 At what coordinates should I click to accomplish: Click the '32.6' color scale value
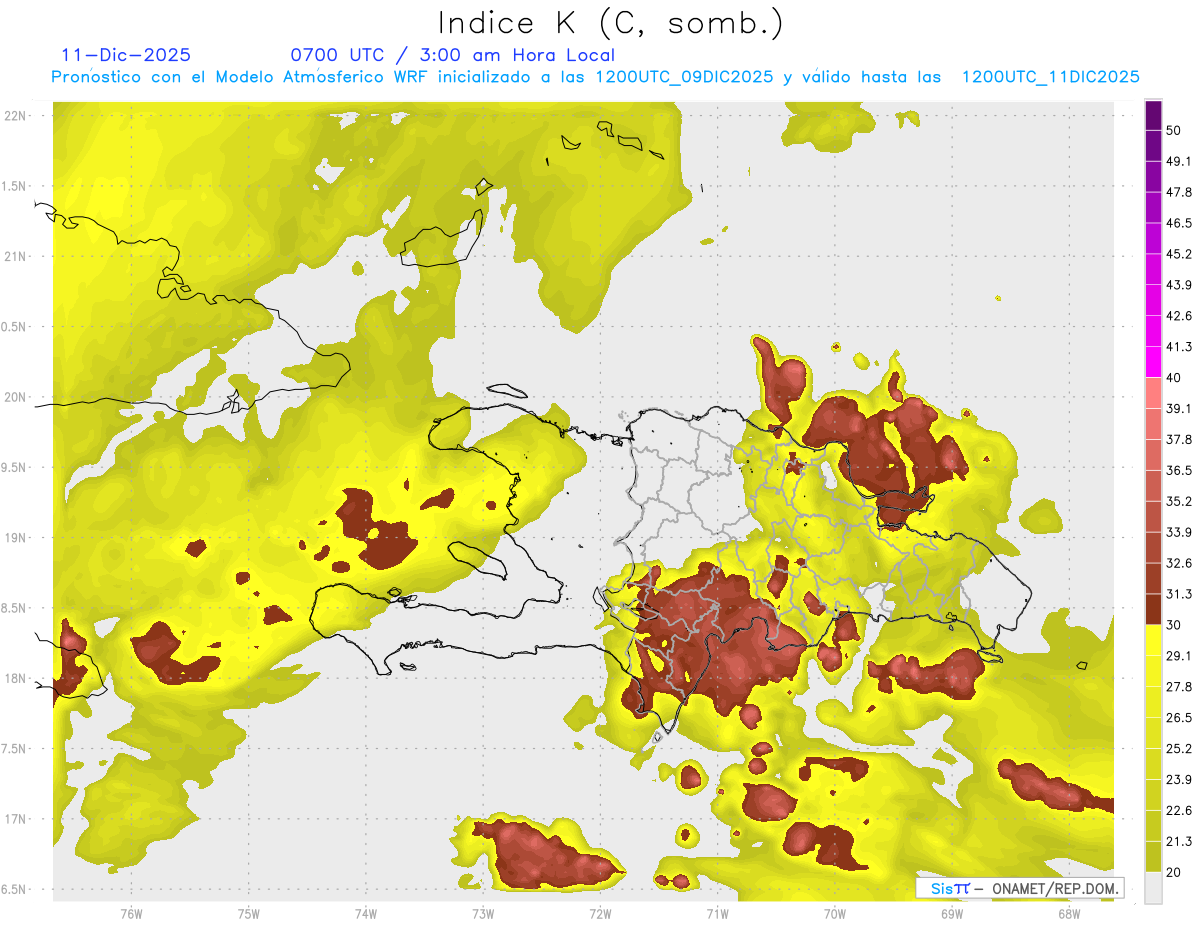tap(1179, 563)
